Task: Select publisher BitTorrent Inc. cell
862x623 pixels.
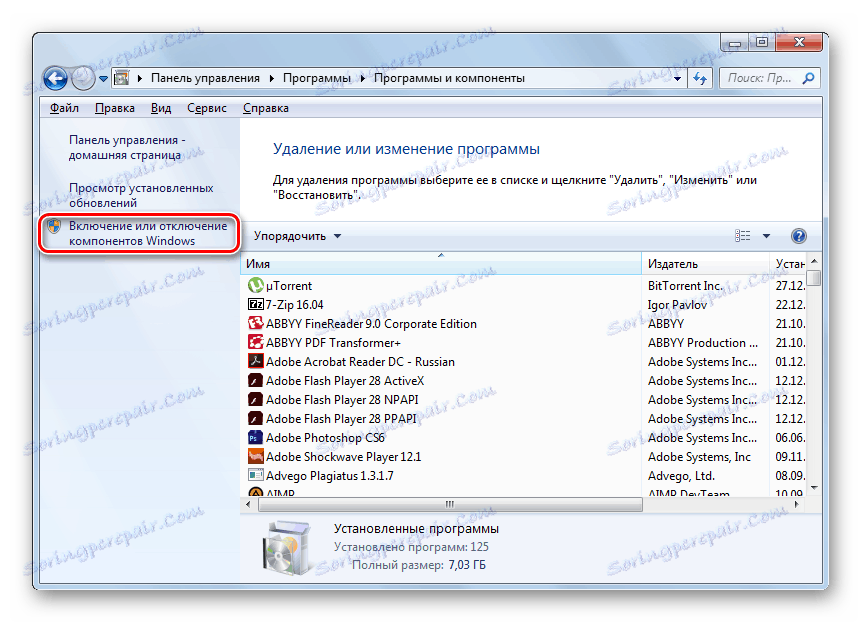Action: [685, 285]
